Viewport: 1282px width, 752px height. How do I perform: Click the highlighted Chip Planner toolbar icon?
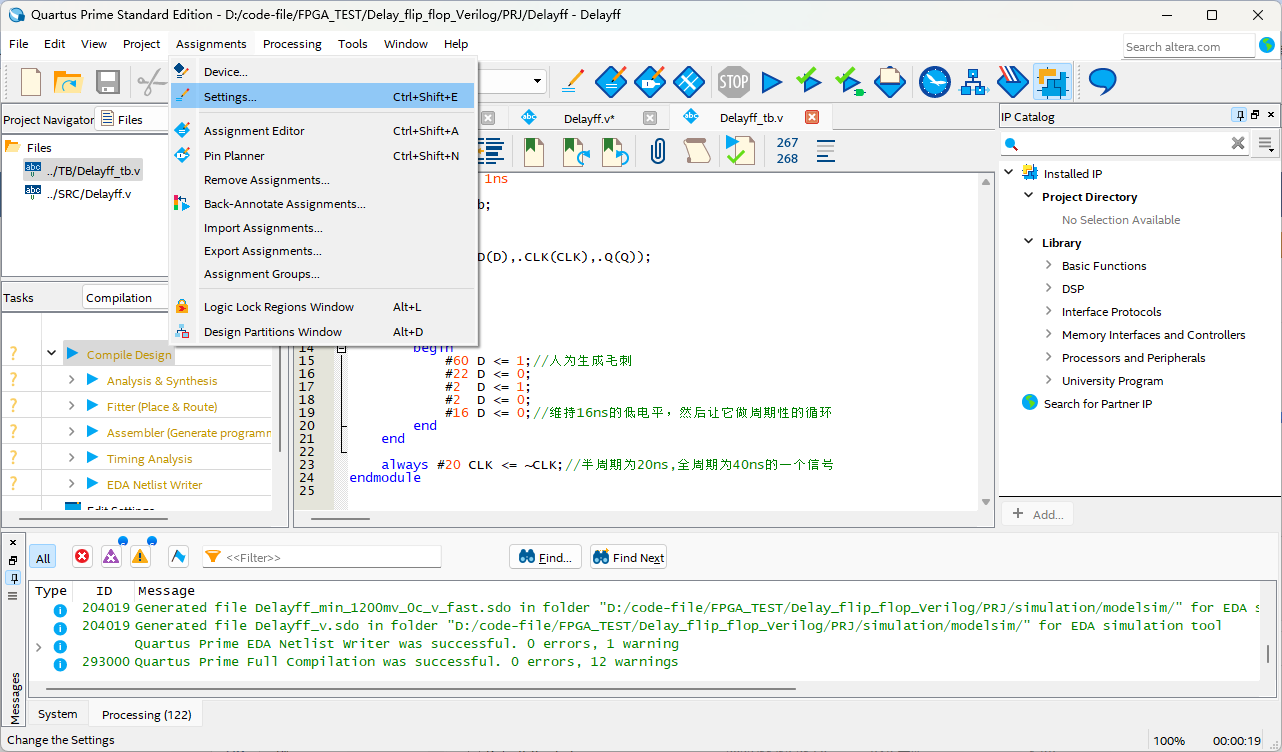(1052, 82)
